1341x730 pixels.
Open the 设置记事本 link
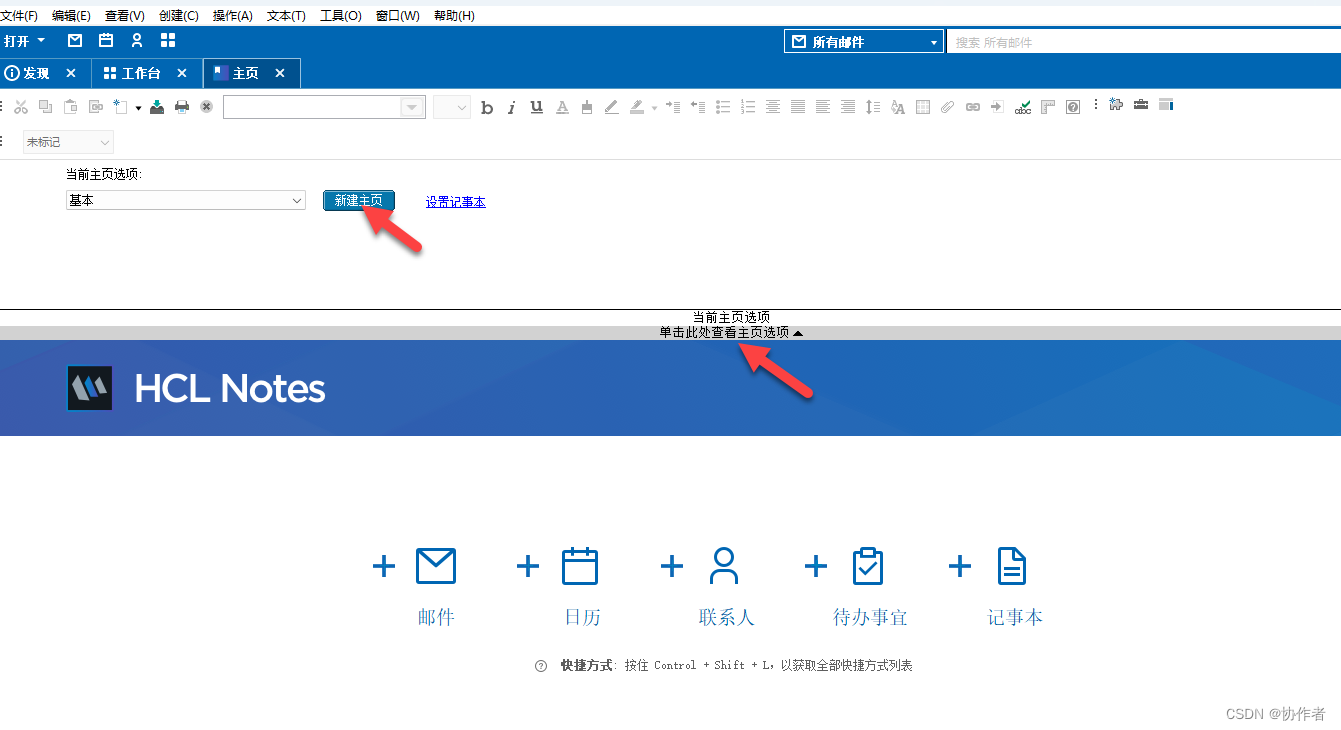point(456,202)
